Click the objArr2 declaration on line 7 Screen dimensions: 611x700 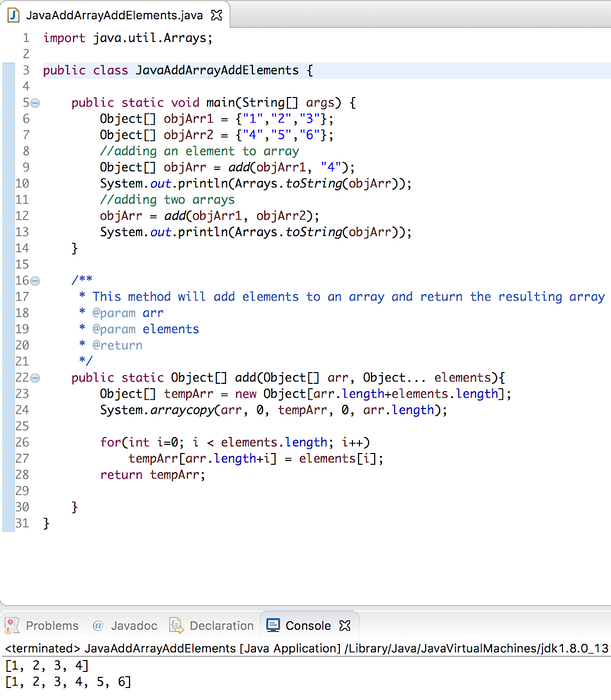click(216, 135)
